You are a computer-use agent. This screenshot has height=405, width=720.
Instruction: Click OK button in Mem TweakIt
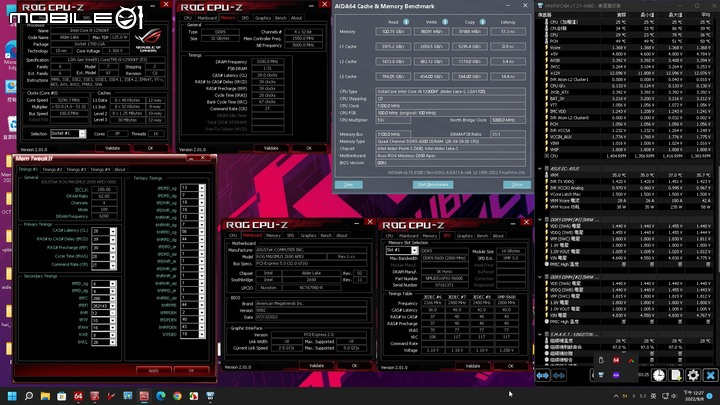[x=191, y=371]
